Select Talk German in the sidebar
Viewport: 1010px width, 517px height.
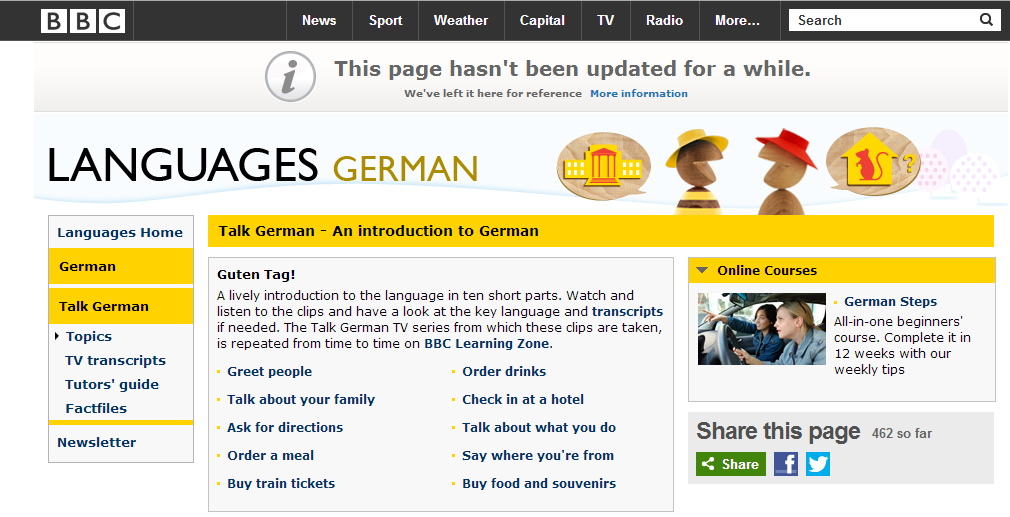click(x=120, y=306)
